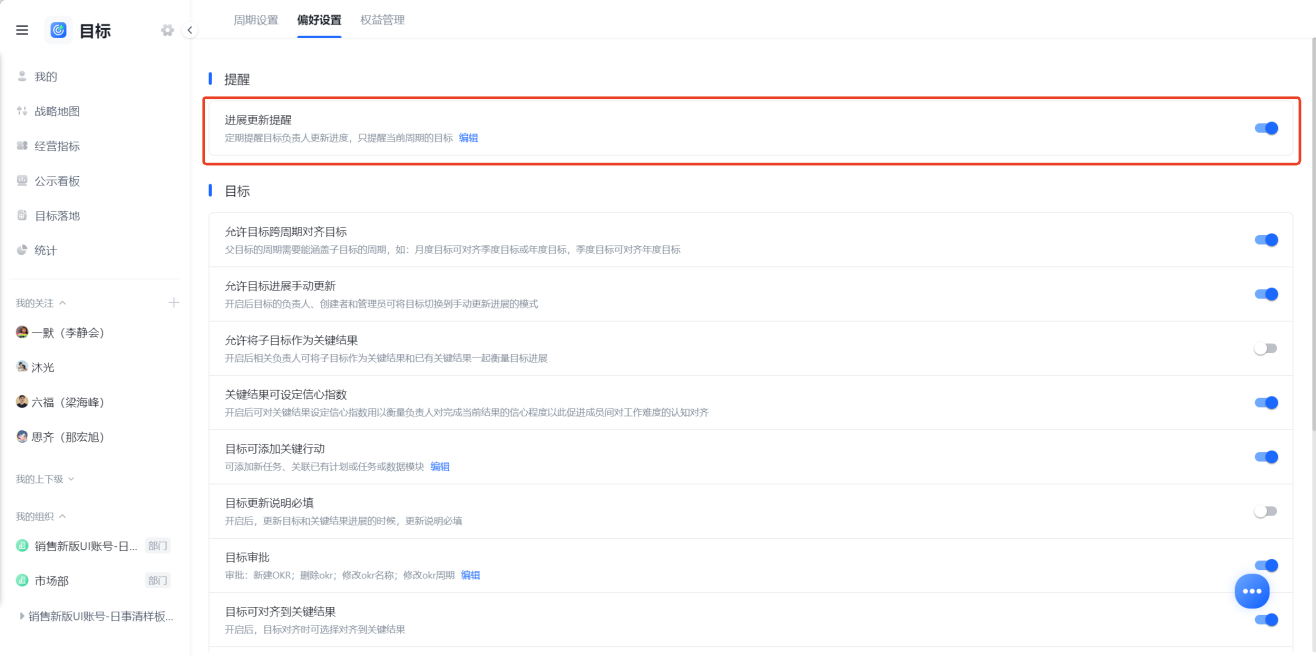Click the 统计 pie chart icon
The width and height of the screenshot is (1316, 656).
tap(22, 250)
